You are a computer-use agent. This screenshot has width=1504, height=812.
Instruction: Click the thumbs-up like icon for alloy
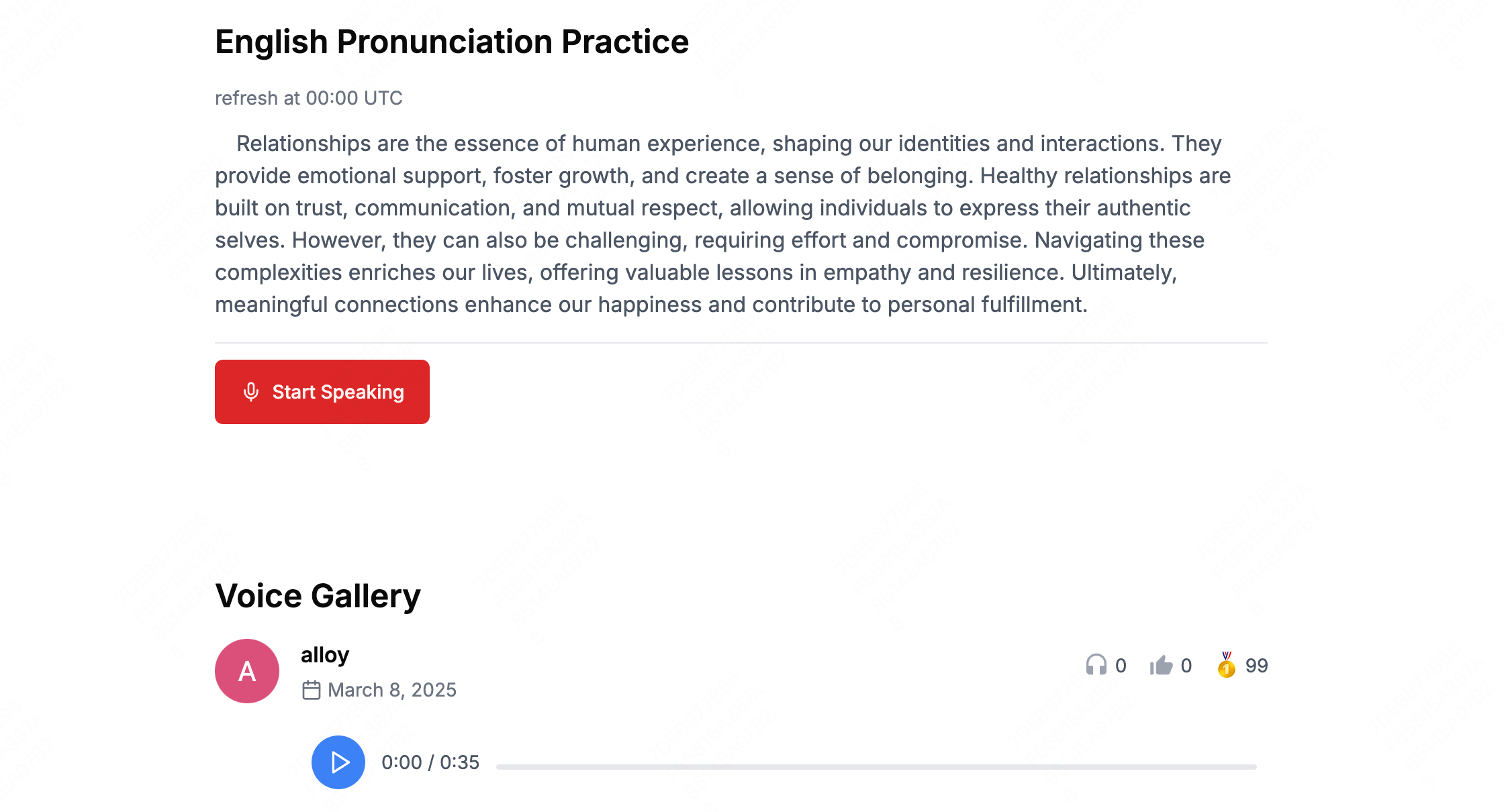[x=1161, y=665]
